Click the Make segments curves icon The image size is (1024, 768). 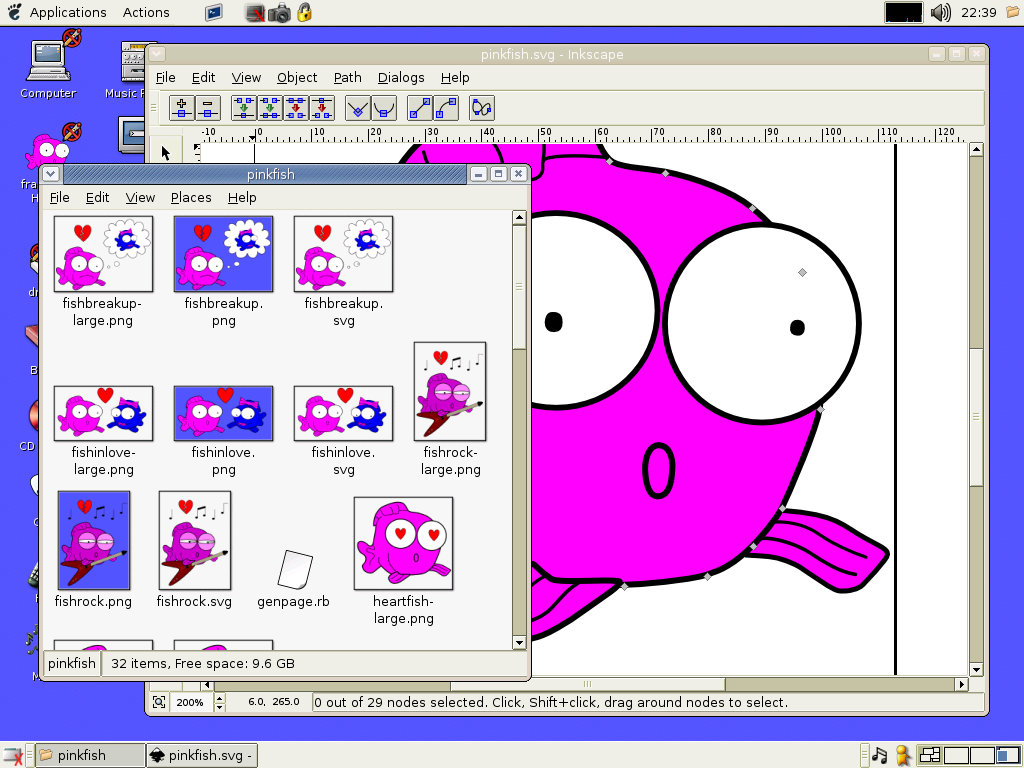click(x=445, y=108)
